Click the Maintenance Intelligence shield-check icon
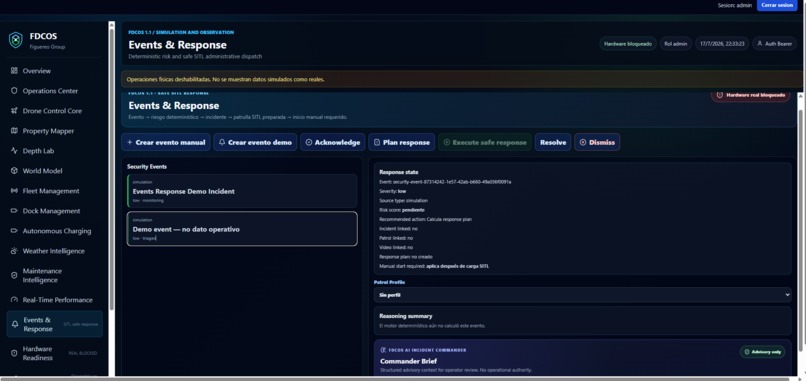 [x=14, y=275]
